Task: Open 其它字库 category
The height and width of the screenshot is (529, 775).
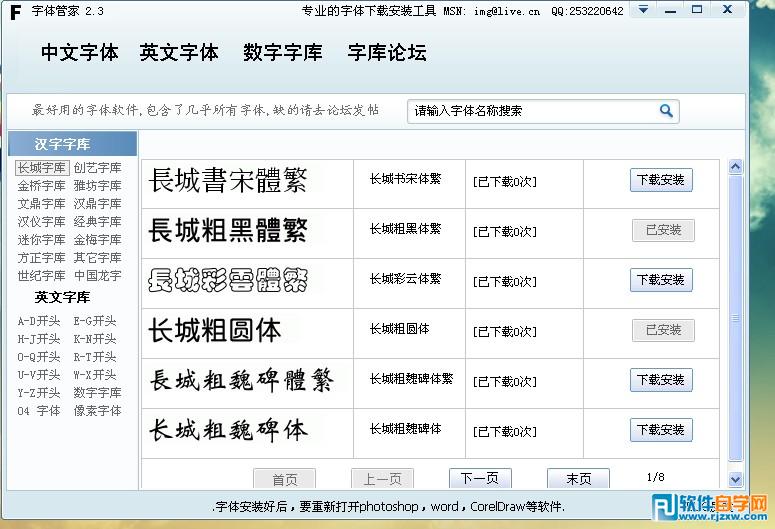Action: pyautogui.click(x=98, y=258)
